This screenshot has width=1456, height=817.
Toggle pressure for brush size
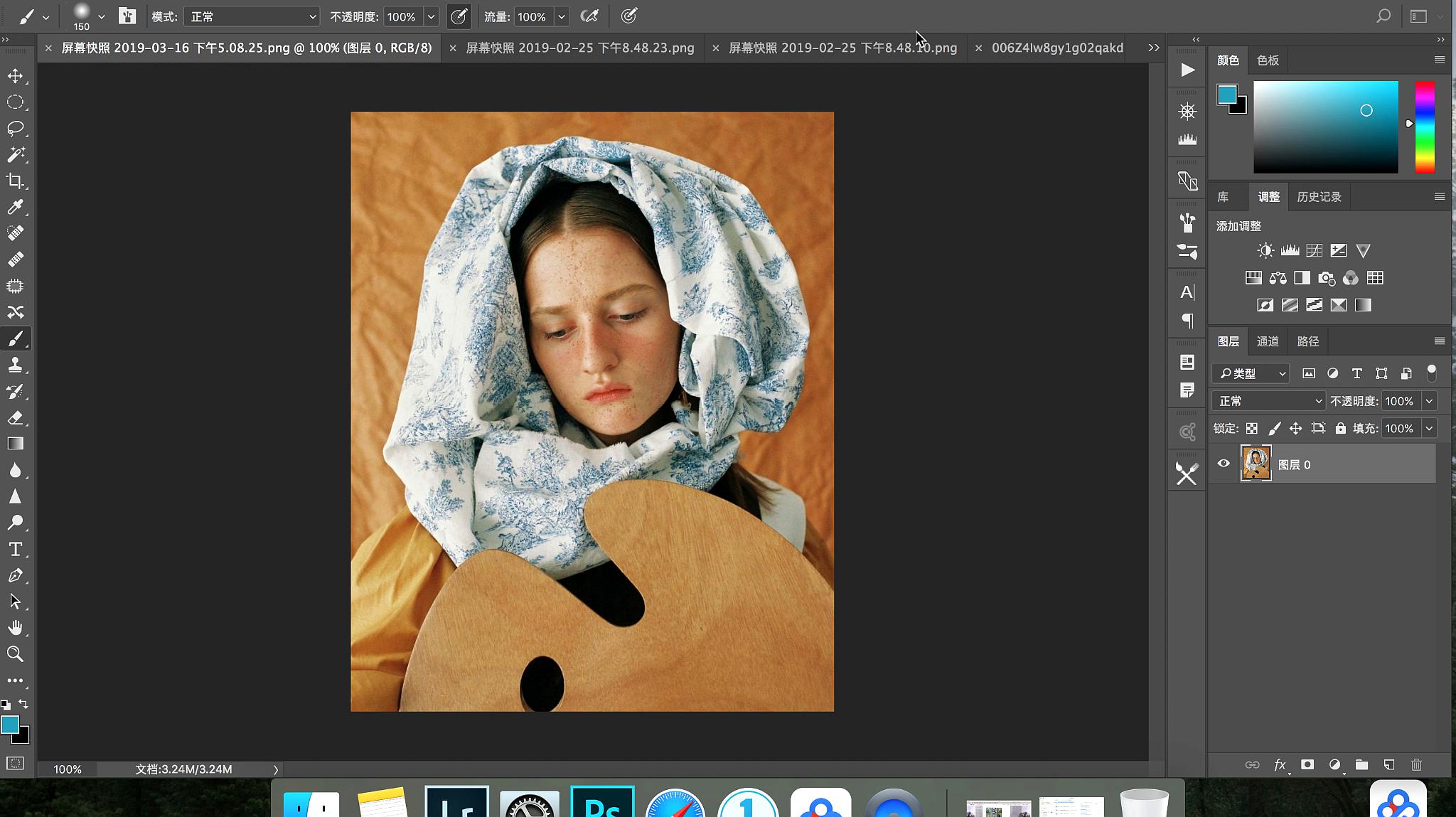tap(628, 16)
